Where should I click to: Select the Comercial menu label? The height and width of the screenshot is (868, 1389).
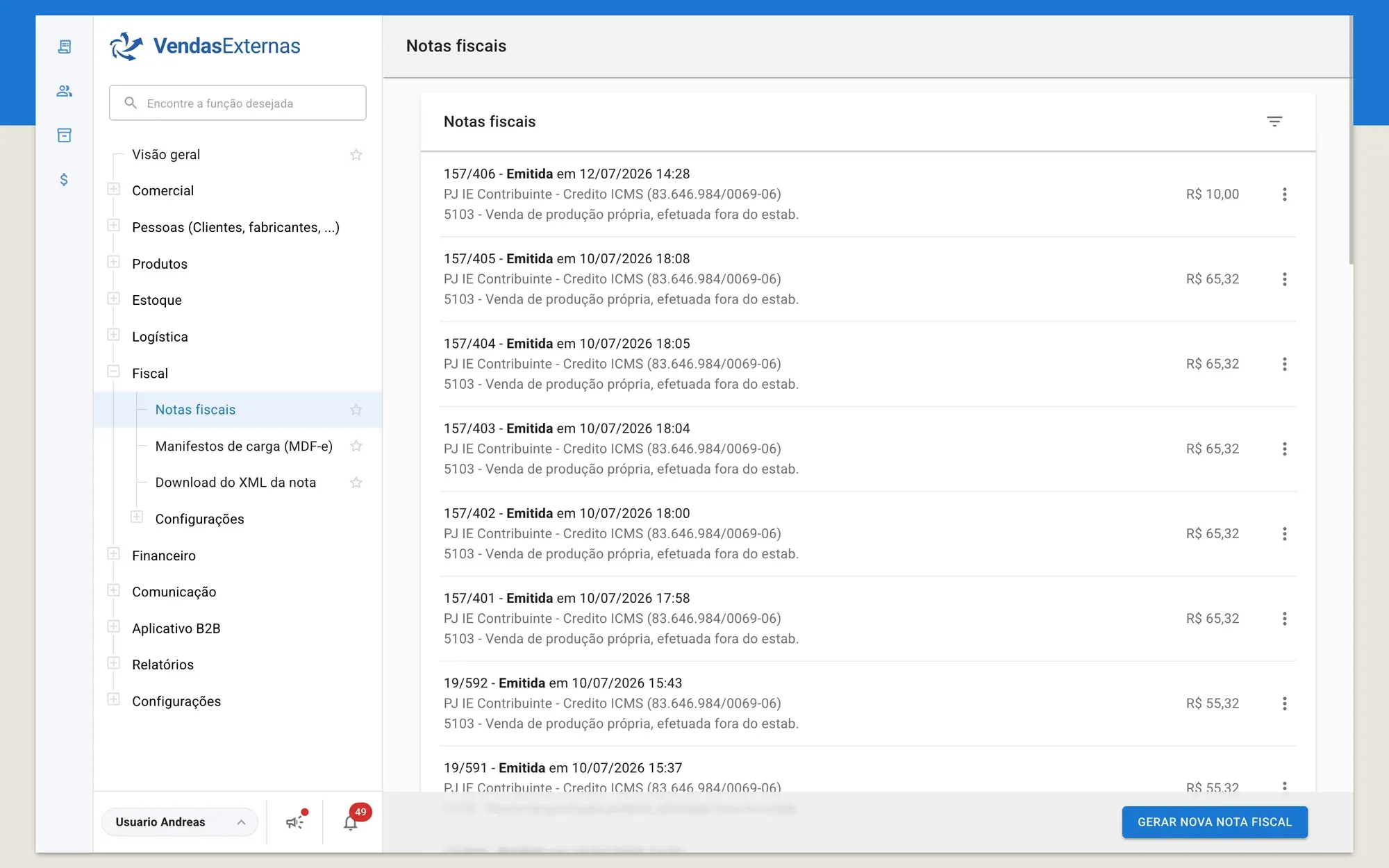(x=163, y=191)
